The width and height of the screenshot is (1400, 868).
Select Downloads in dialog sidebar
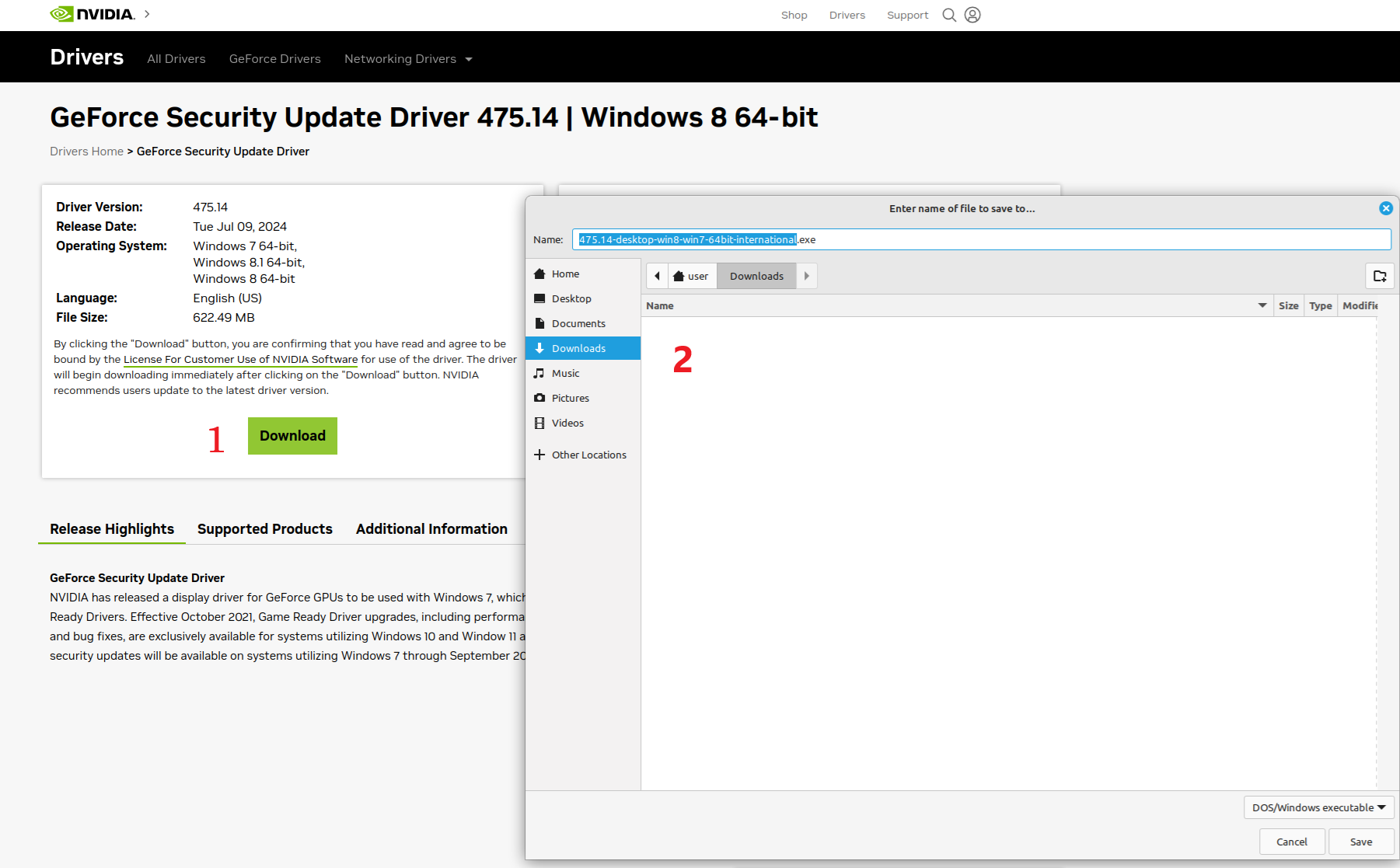coord(582,348)
